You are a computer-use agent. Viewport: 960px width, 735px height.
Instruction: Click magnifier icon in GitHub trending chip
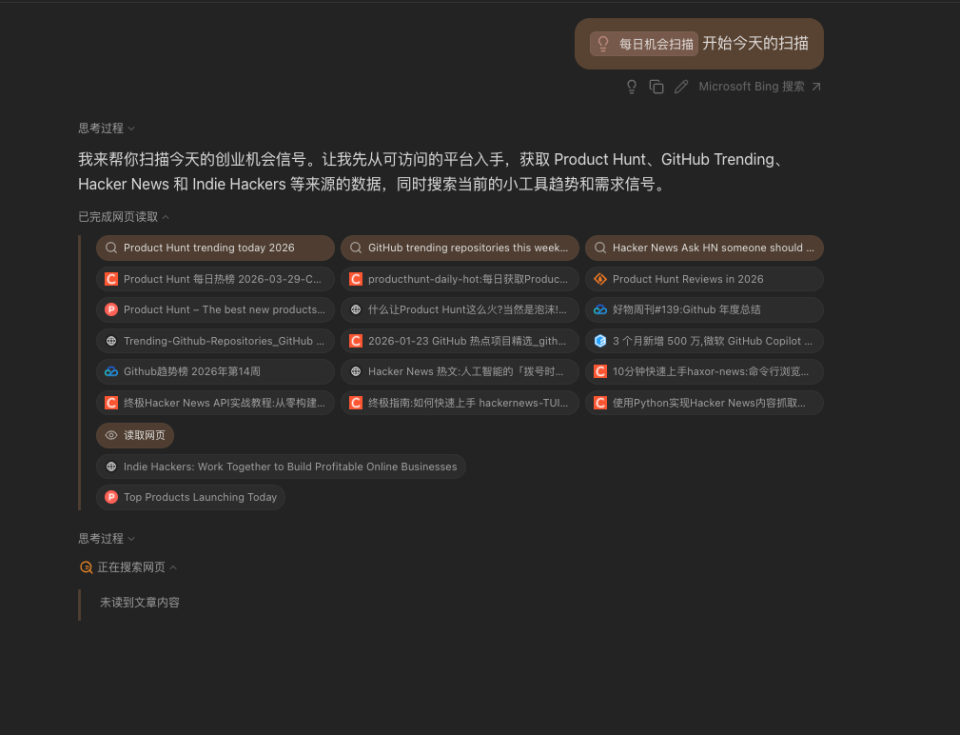point(355,248)
